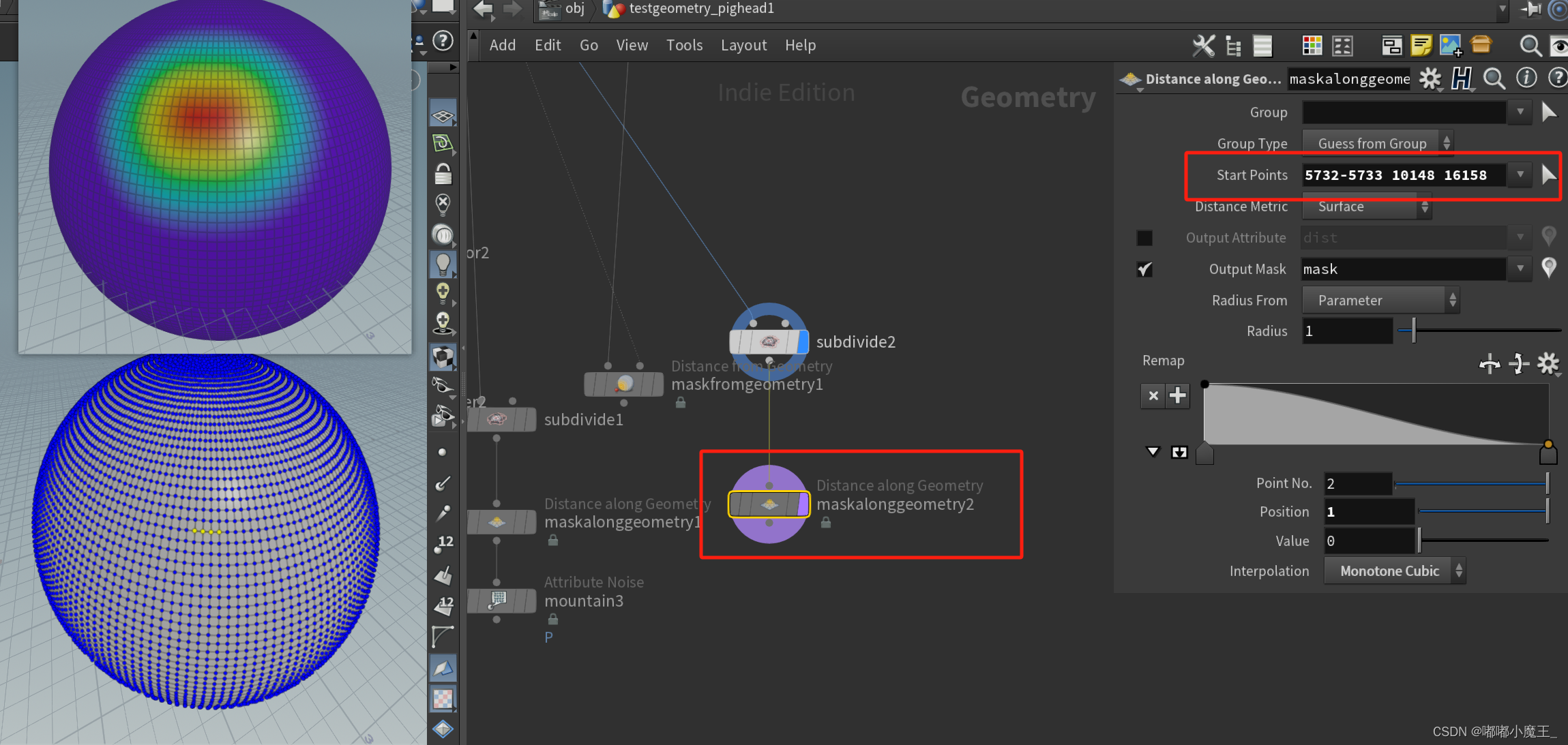The height and width of the screenshot is (745, 1568).
Task: Open node info (i) icon
Action: coord(1526,78)
